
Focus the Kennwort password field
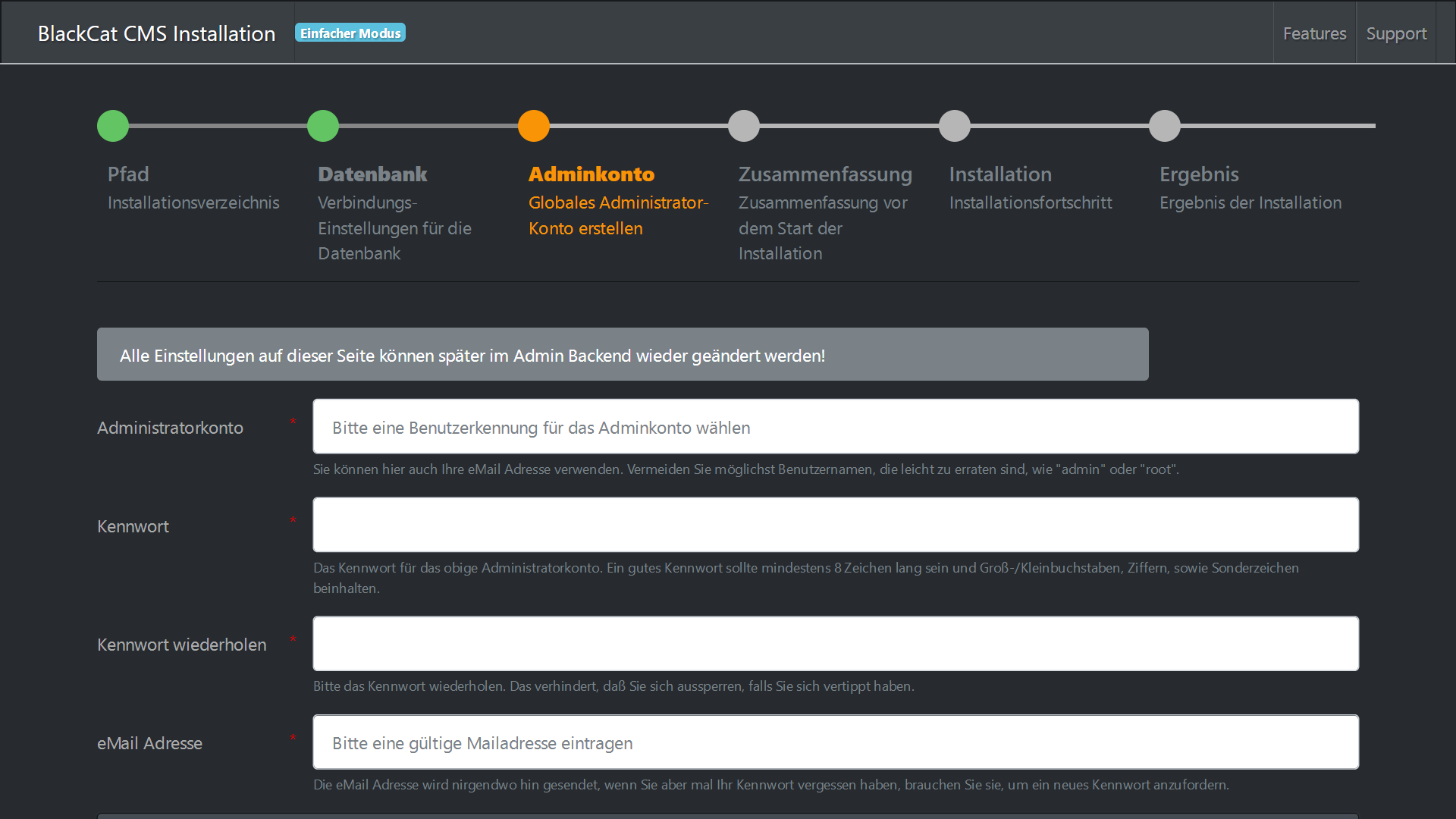pos(836,525)
